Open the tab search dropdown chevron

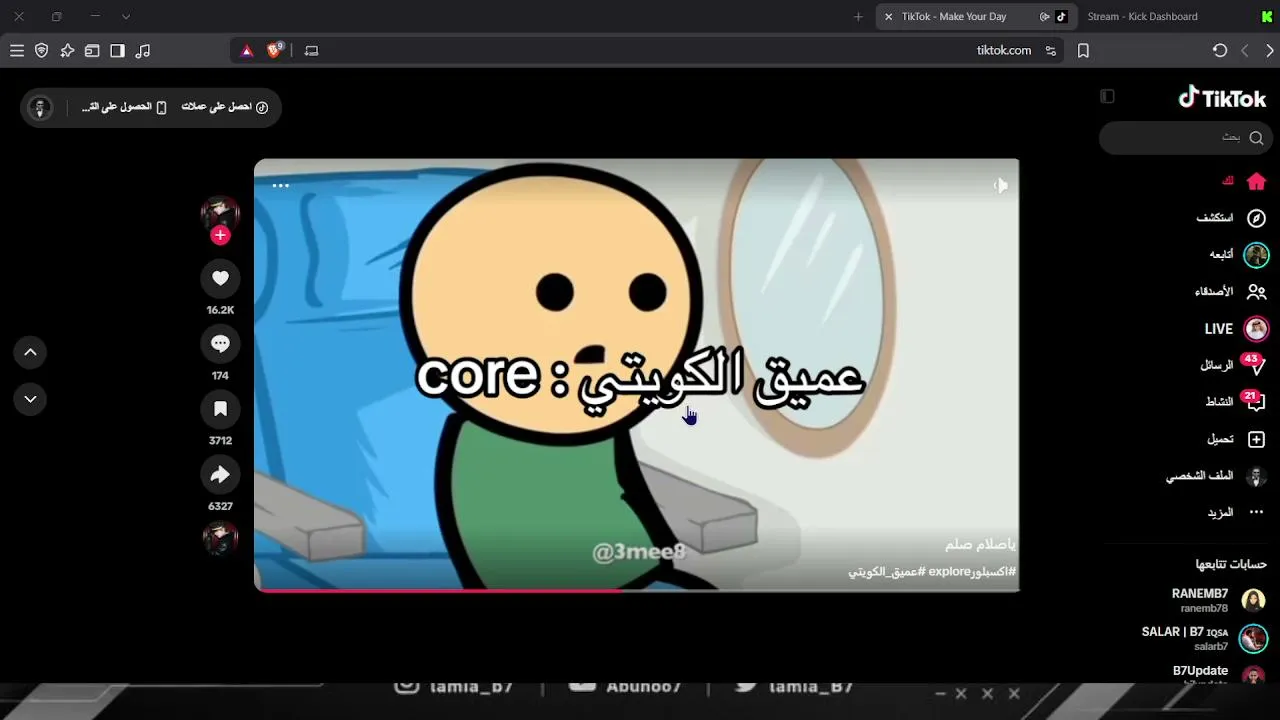click(125, 17)
